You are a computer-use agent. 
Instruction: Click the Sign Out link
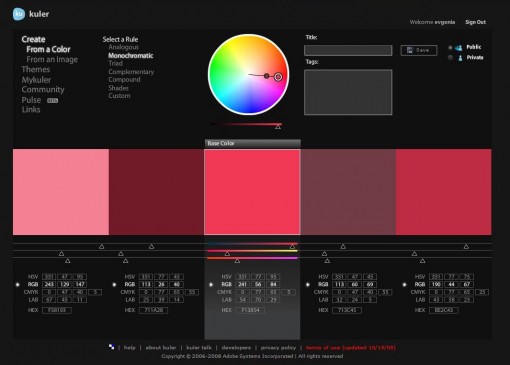[x=475, y=22]
